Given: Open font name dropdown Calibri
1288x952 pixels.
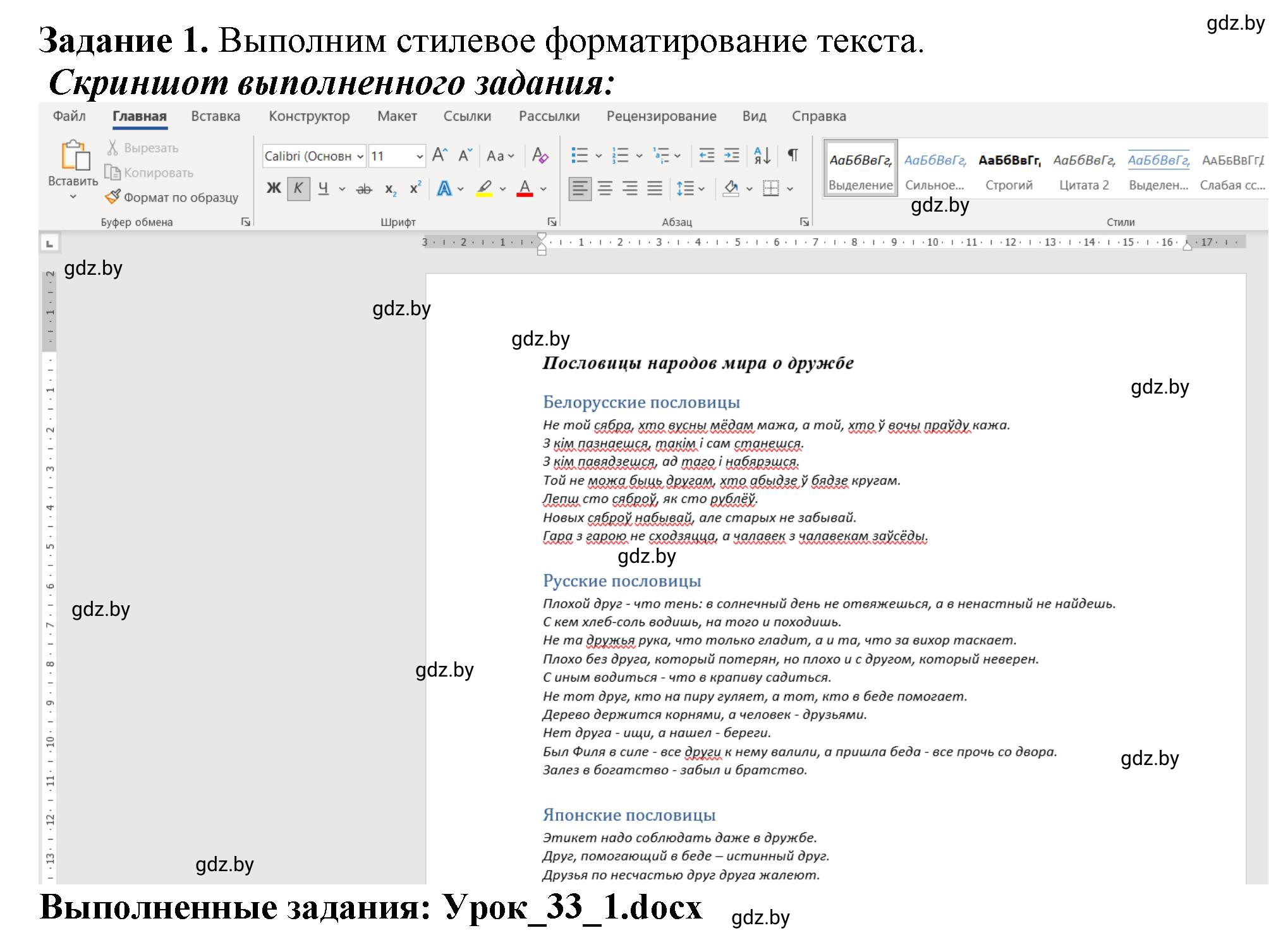Looking at the screenshot, I should [x=360, y=156].
